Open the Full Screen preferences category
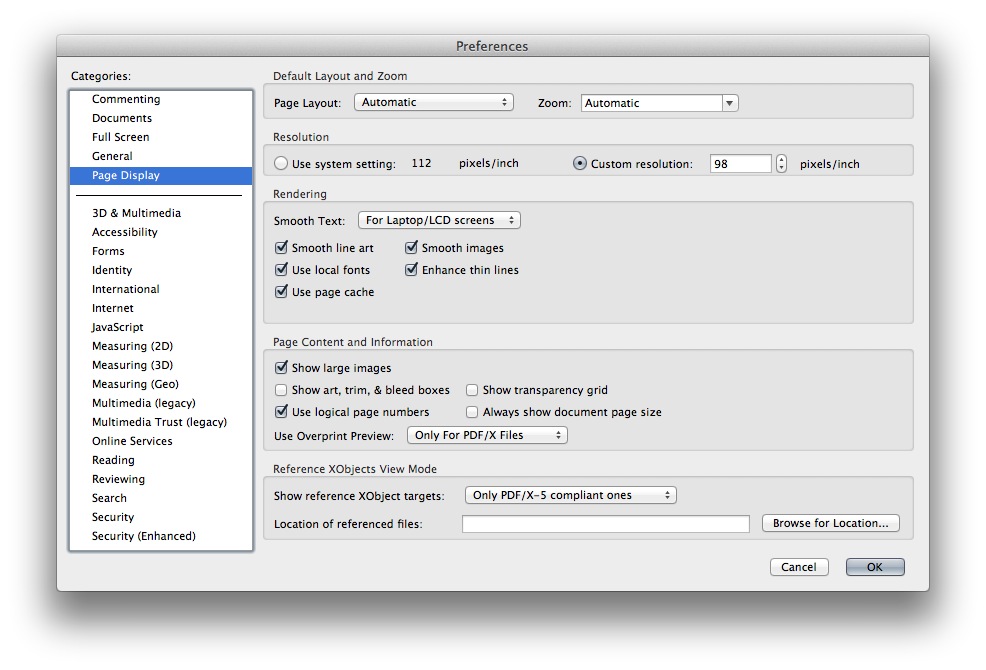Screen dimensions: 986x670 (120, 137)
